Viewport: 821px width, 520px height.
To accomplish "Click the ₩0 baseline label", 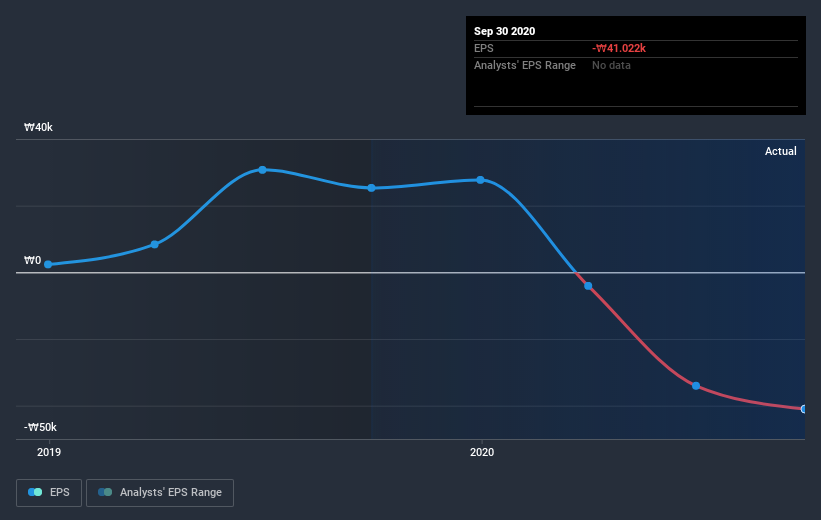I will (x=32, y=260).
